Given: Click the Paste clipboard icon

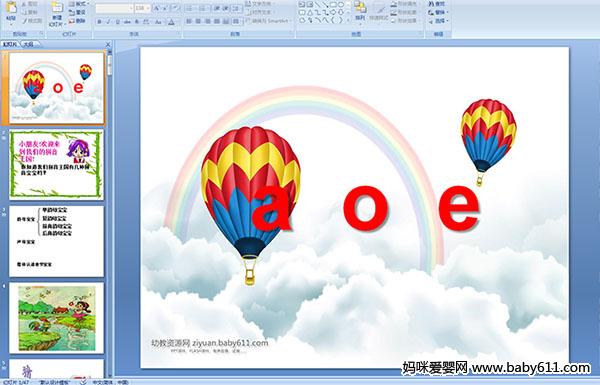Looking at the screenshot, I should point(11,7).
